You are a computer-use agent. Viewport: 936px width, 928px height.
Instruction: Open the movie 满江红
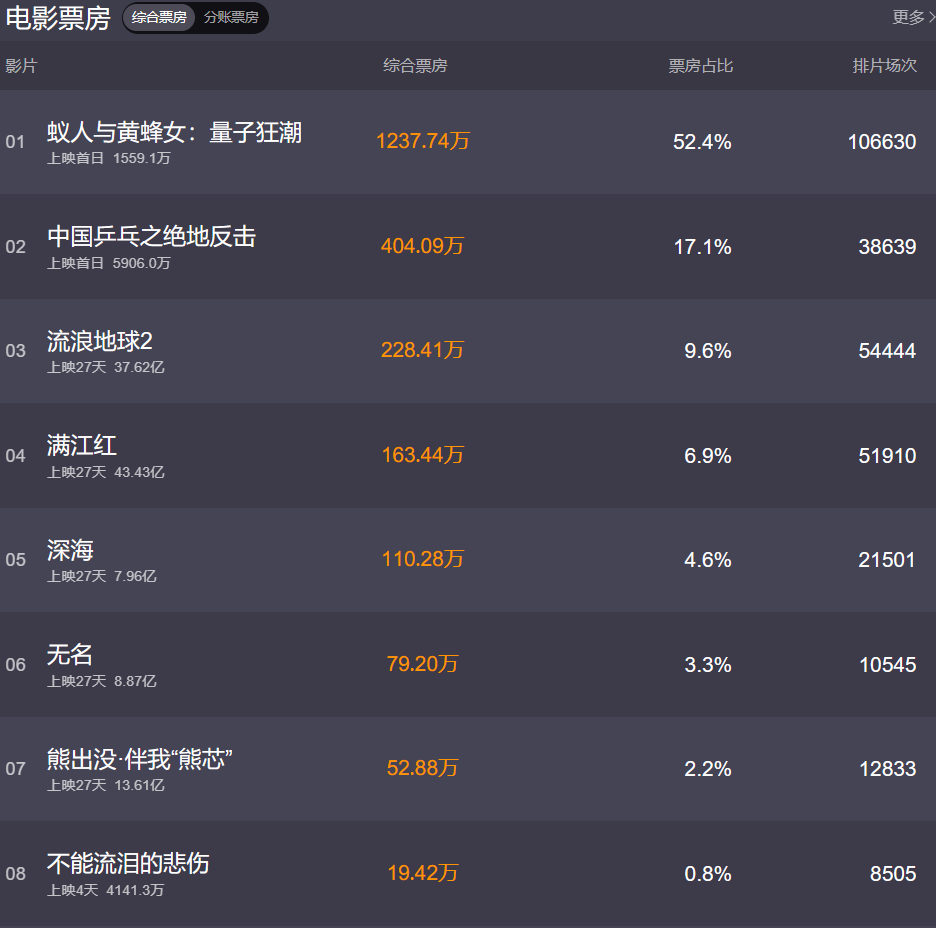(x=82, y=445)
